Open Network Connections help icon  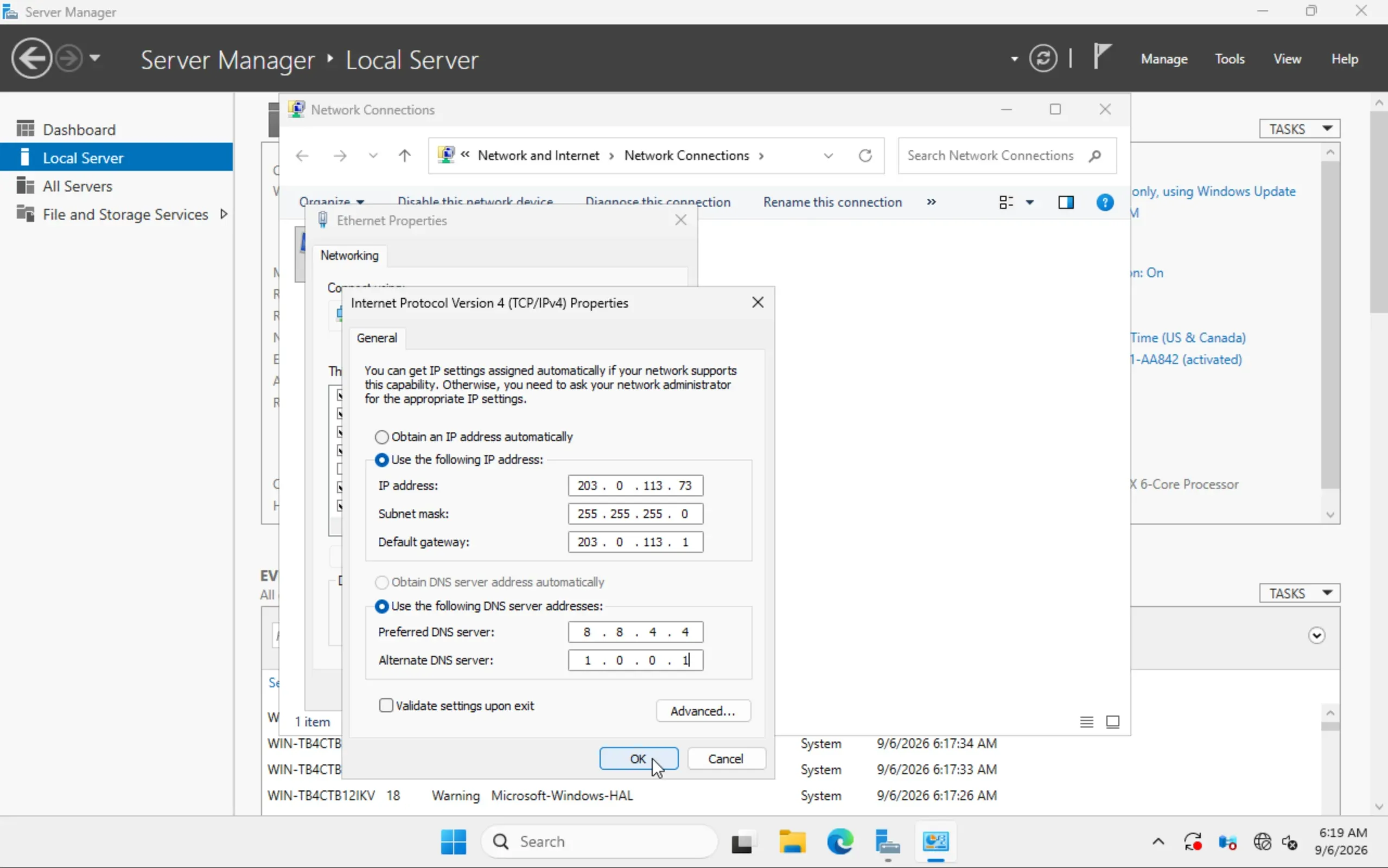1104,202
